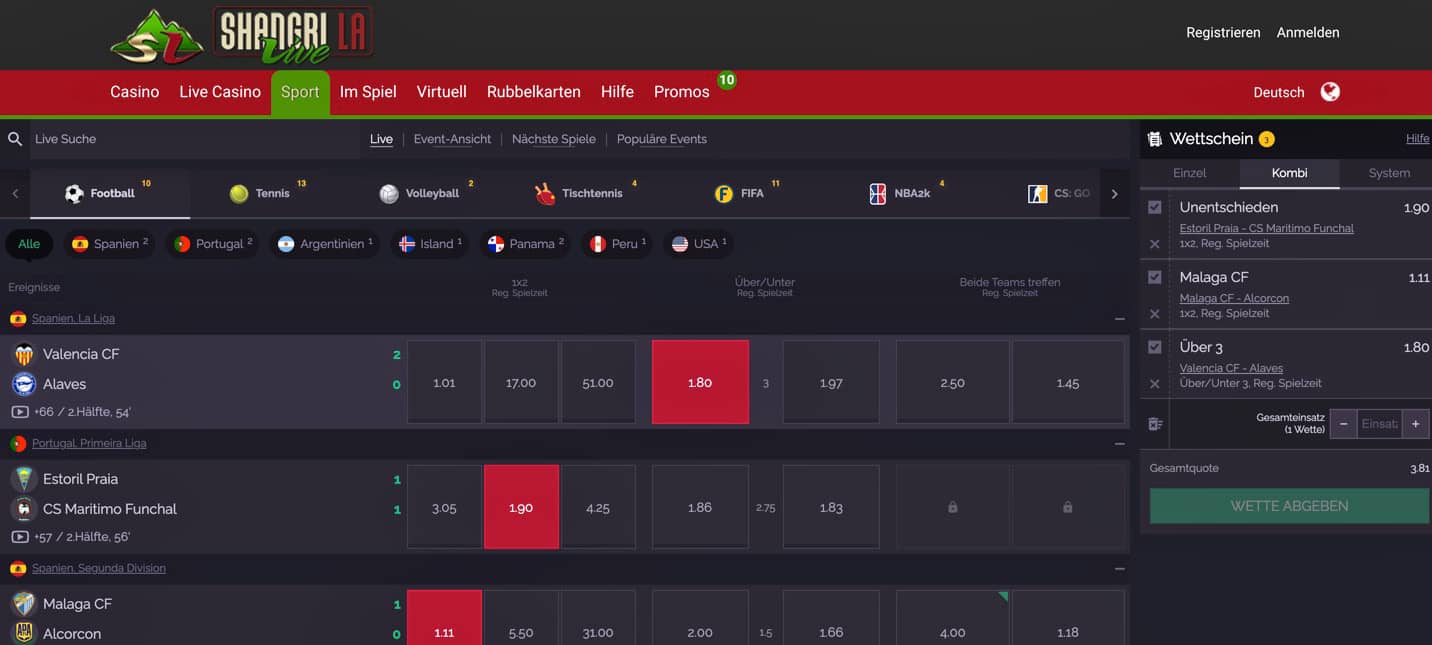The image size is (1432, 645).
Task: Click the Registrieren link
Action: tap(1223, 33)
